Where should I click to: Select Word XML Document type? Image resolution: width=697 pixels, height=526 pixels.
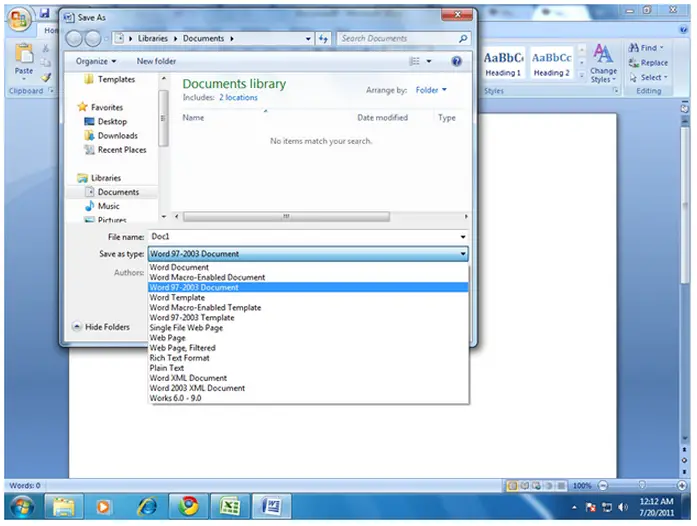(x=308, y=378)
